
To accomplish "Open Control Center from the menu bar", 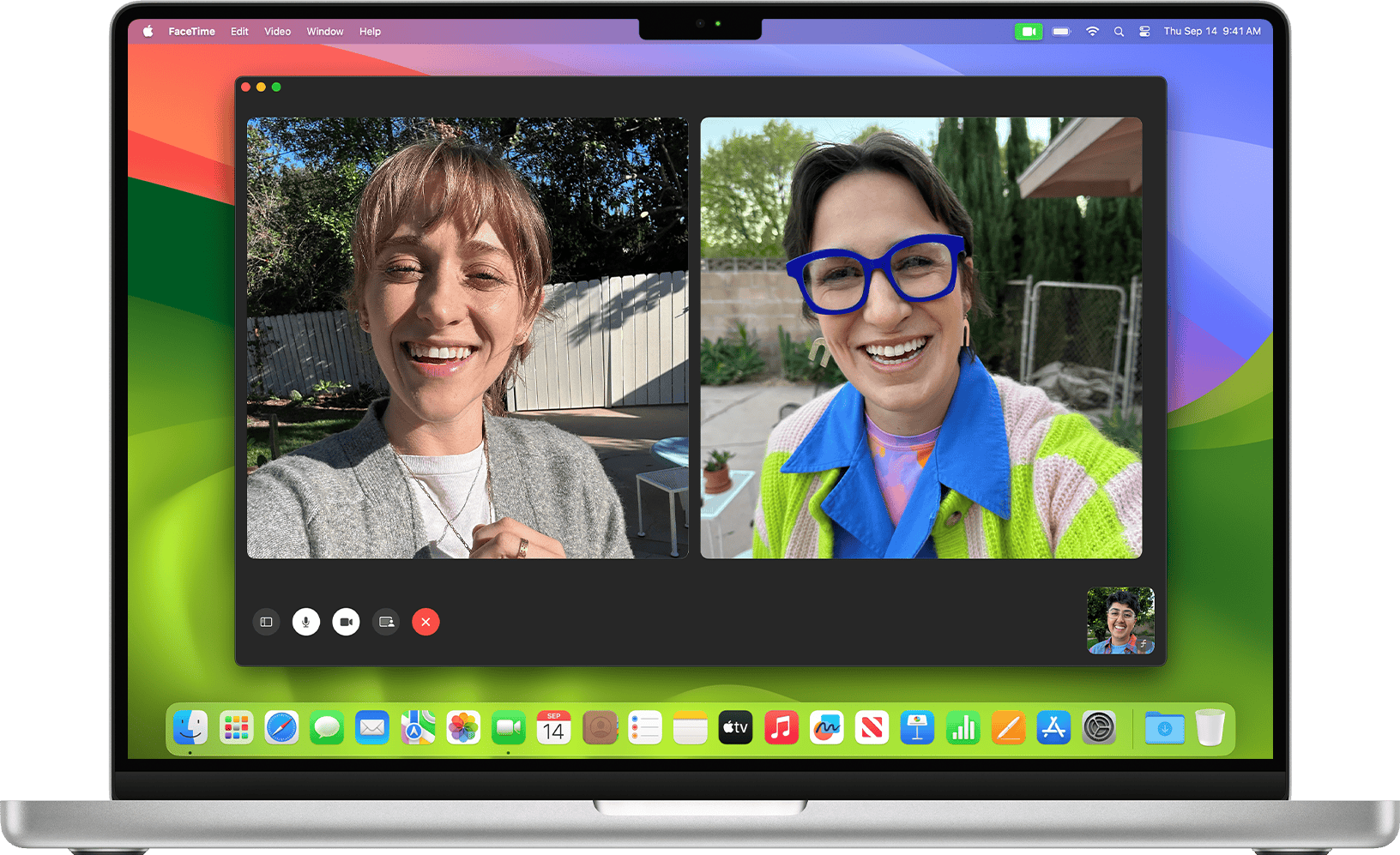I will pyautogui.click(x=1144, y=31).
